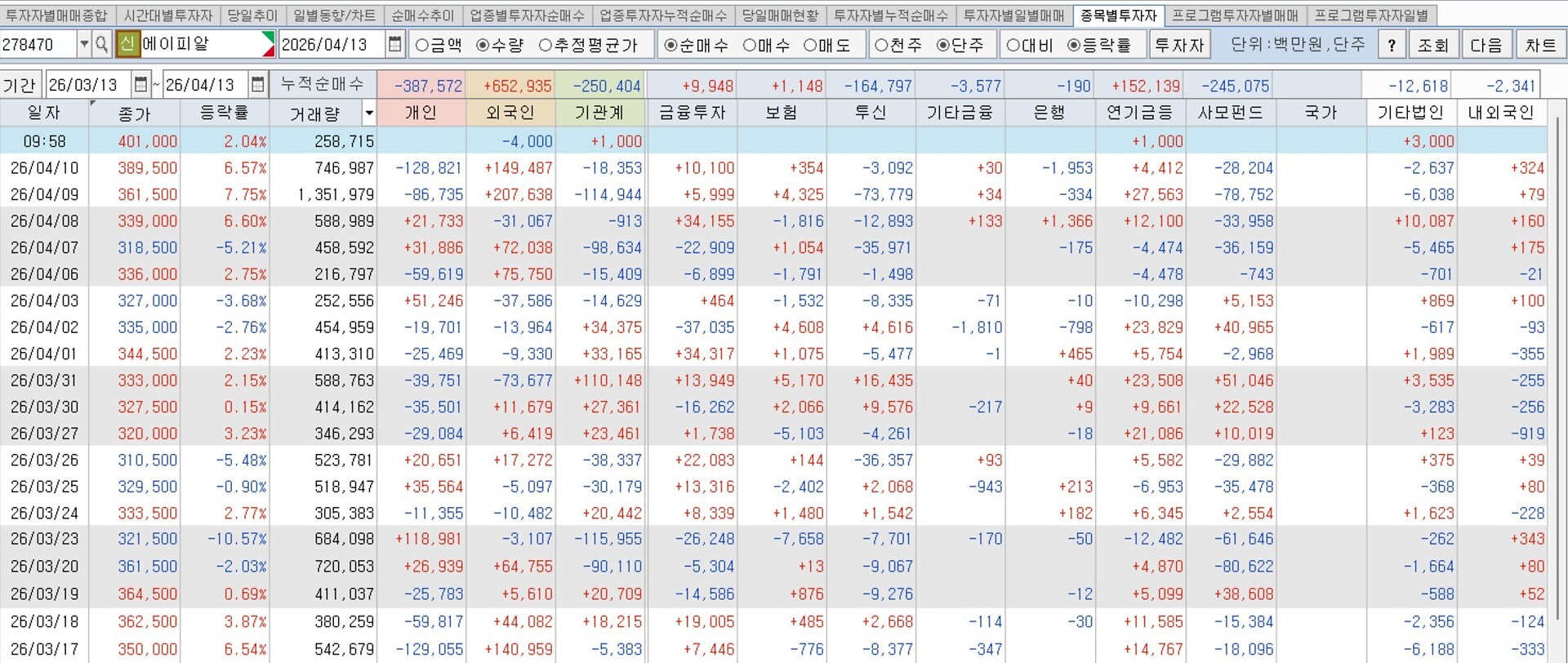The image size is (1568, 663).
Task: Open calendar for period start 26/03/13
Action: (140, 84)
